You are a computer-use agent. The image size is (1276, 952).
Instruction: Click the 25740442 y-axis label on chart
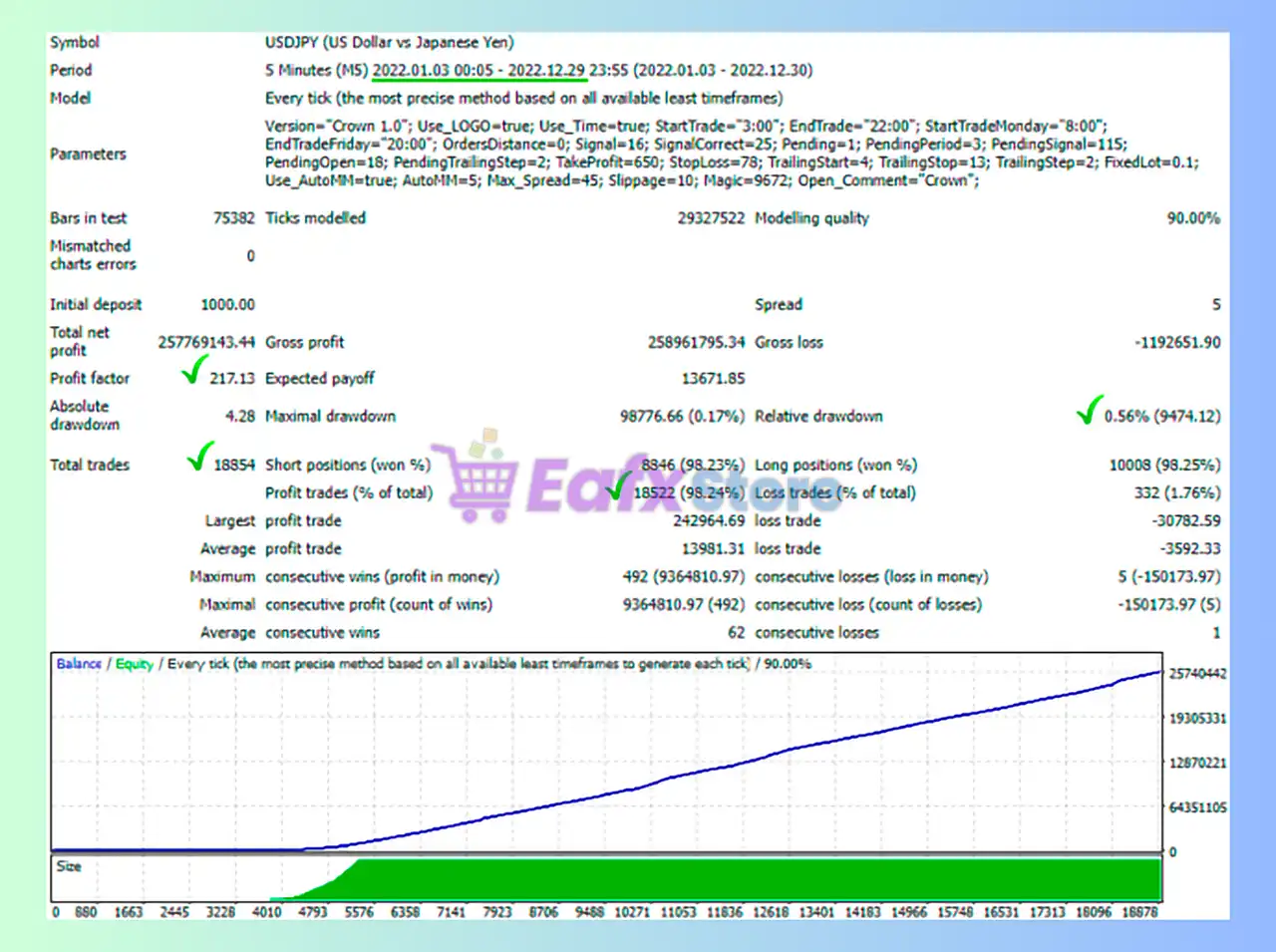tap(1196, 674)
